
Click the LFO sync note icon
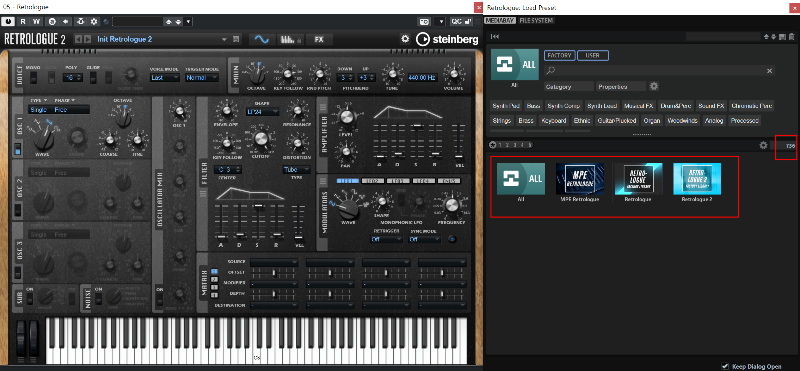point(452,239)
